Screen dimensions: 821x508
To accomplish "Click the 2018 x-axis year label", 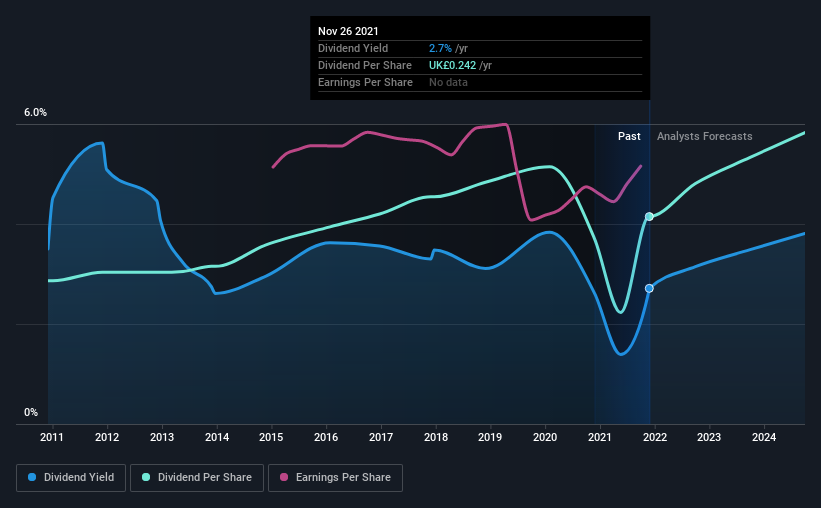I will [436, 437].
